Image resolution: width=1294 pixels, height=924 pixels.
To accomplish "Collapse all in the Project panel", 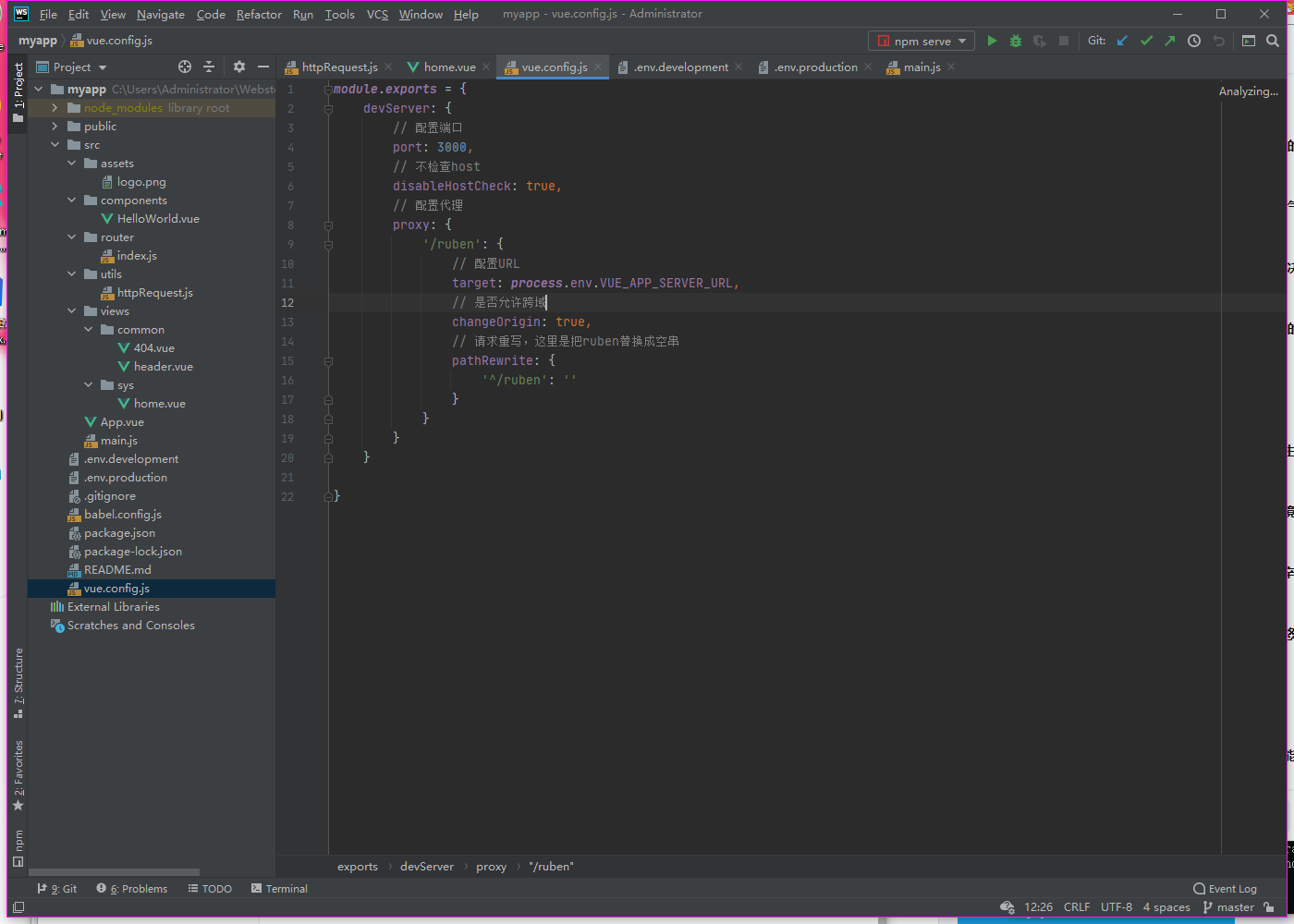I will [x=209, y=67].
